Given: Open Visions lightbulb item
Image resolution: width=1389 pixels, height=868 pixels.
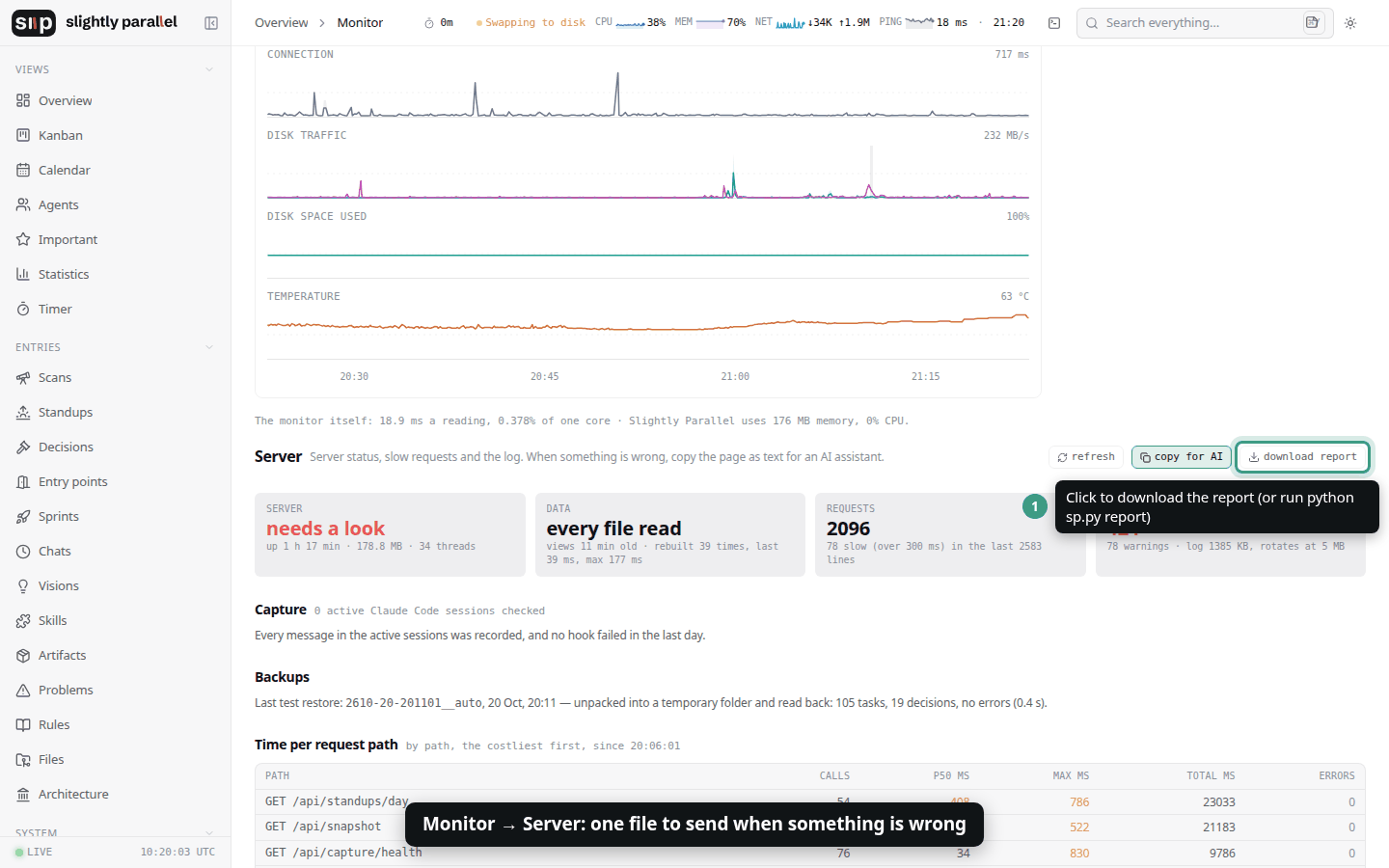Looking at the screenshot, I should (x=116, y=585).
